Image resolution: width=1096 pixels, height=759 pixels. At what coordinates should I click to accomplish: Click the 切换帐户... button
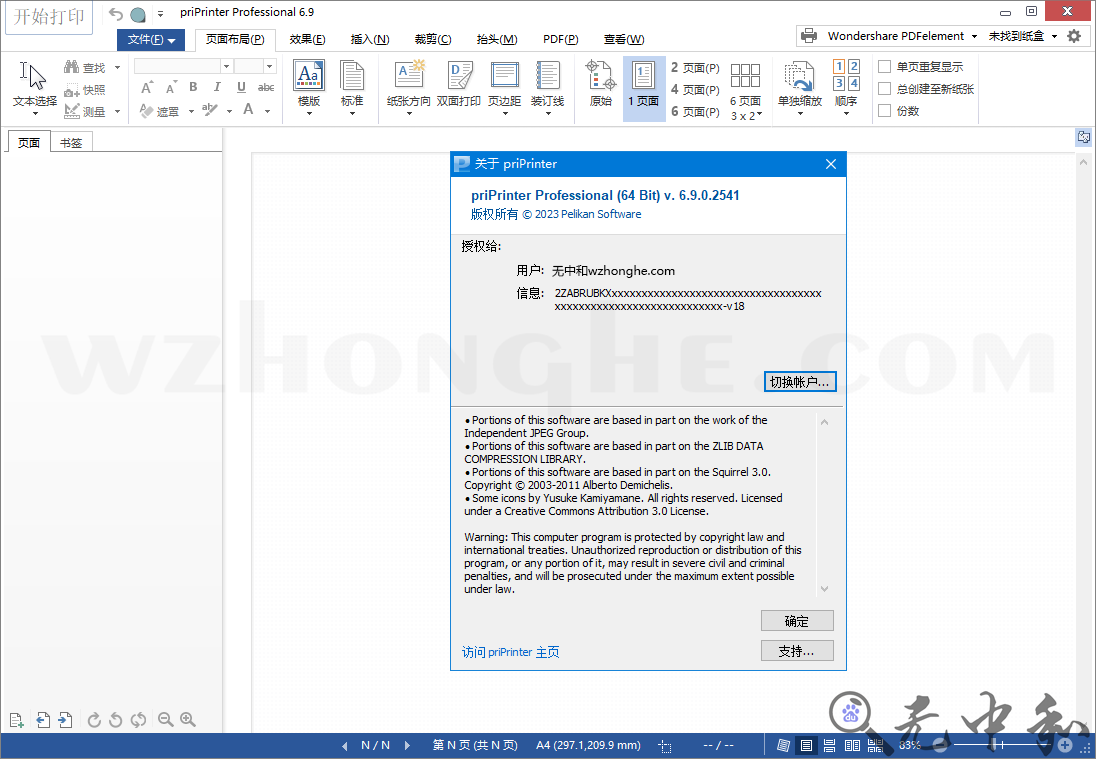(800, 382)
